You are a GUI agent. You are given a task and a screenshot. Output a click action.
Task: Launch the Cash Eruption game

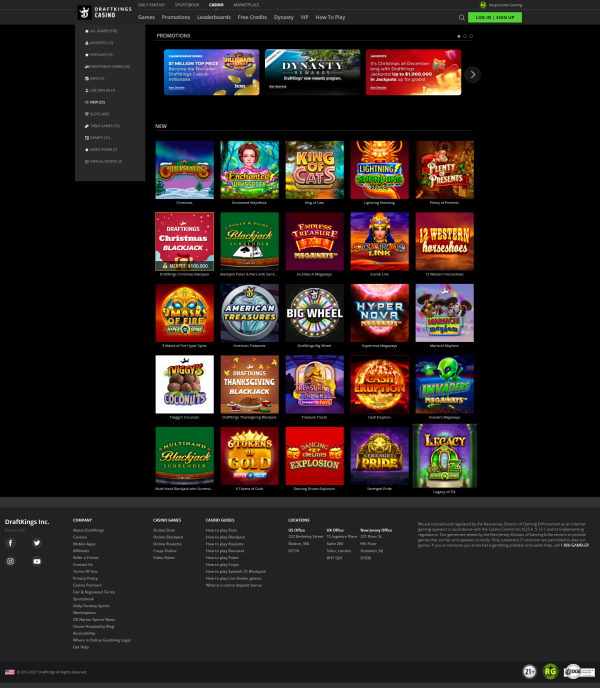[x=380, y=384]
